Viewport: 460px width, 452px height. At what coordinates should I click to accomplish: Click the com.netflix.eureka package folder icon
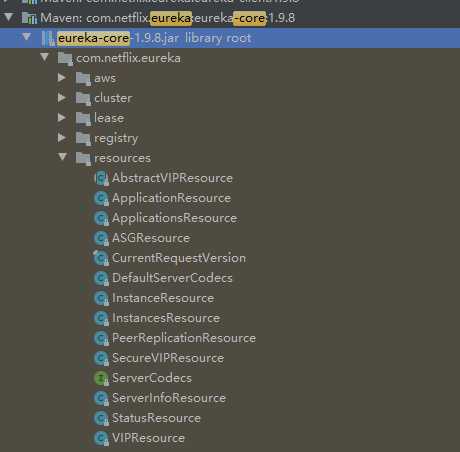tap(65, 59)
